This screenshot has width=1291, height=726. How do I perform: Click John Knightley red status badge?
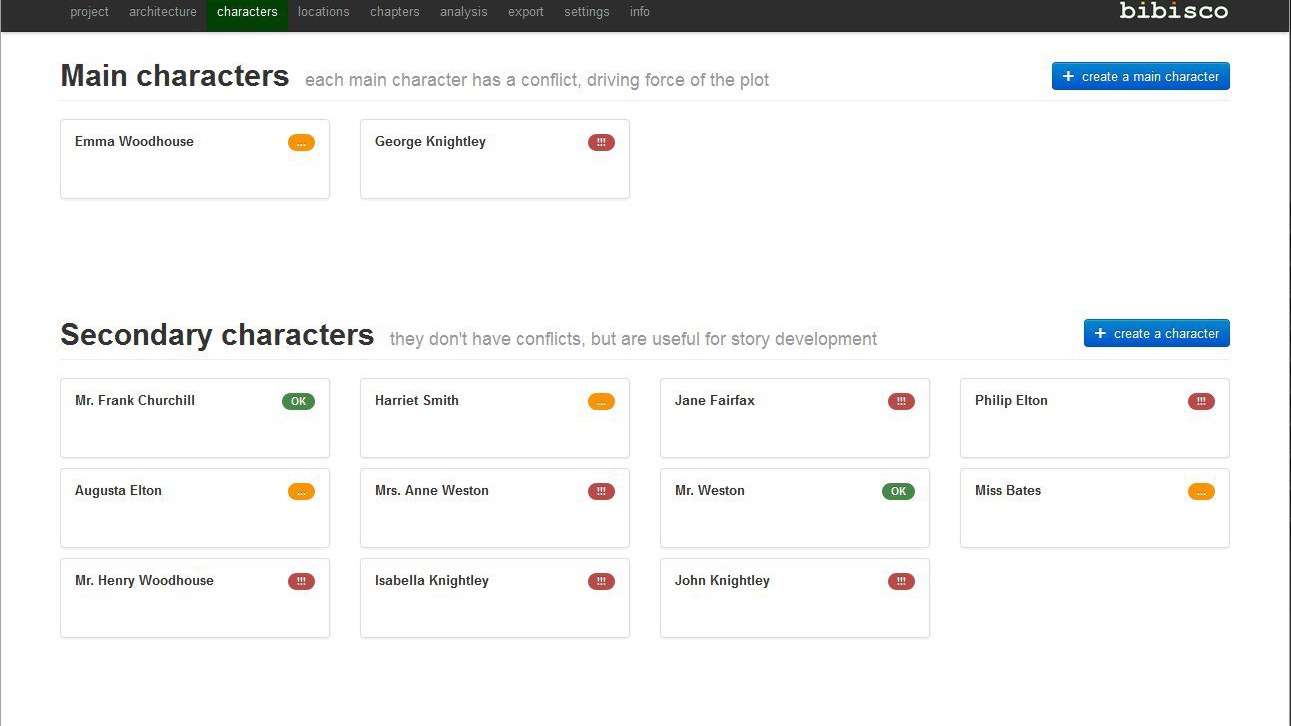click(x=901, y=582)
